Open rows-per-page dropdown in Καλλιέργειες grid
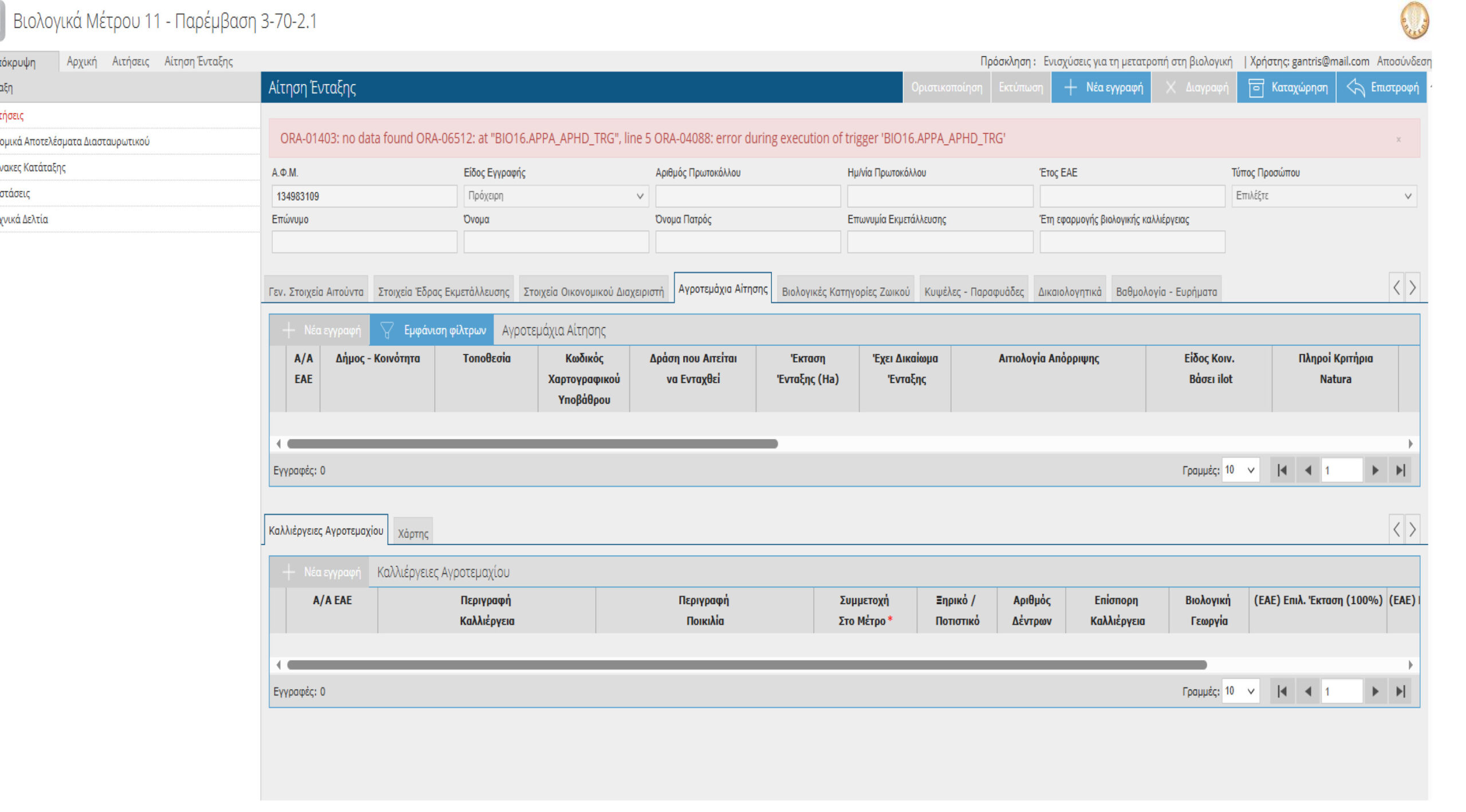 pyautogui.click(x=1240, y=691)
